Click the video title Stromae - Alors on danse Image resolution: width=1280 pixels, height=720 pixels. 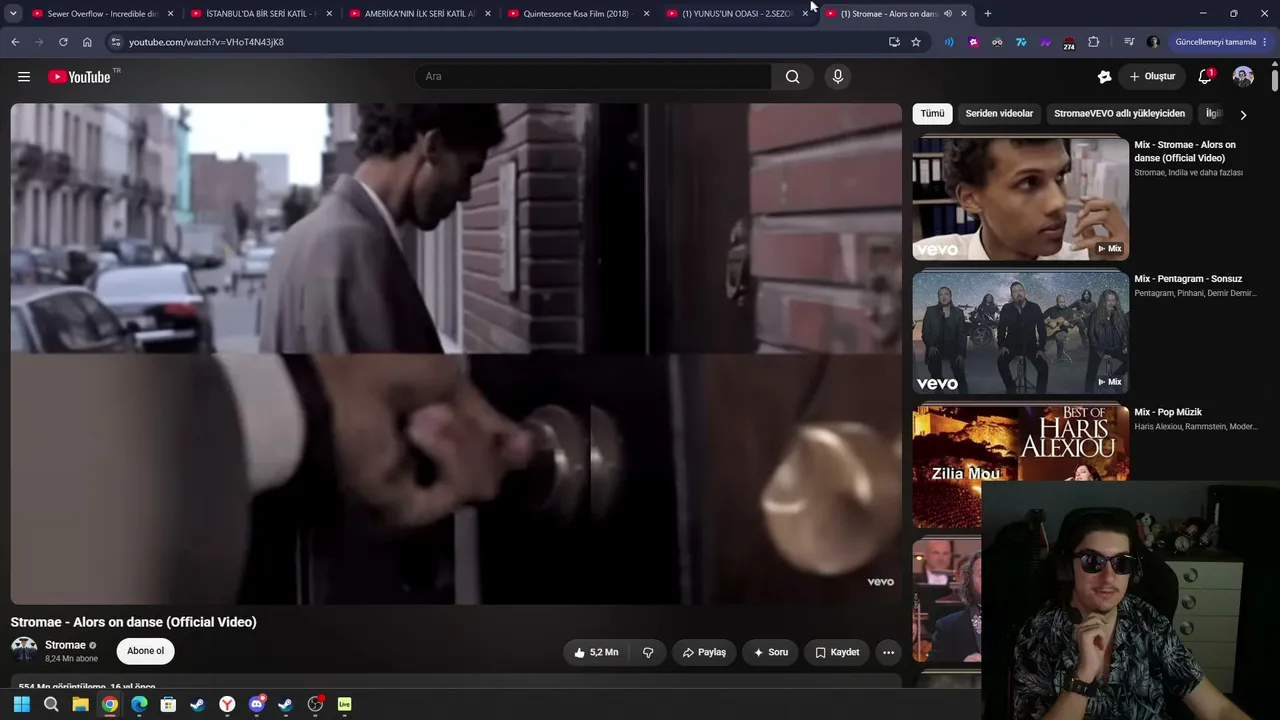pos(134,622)
